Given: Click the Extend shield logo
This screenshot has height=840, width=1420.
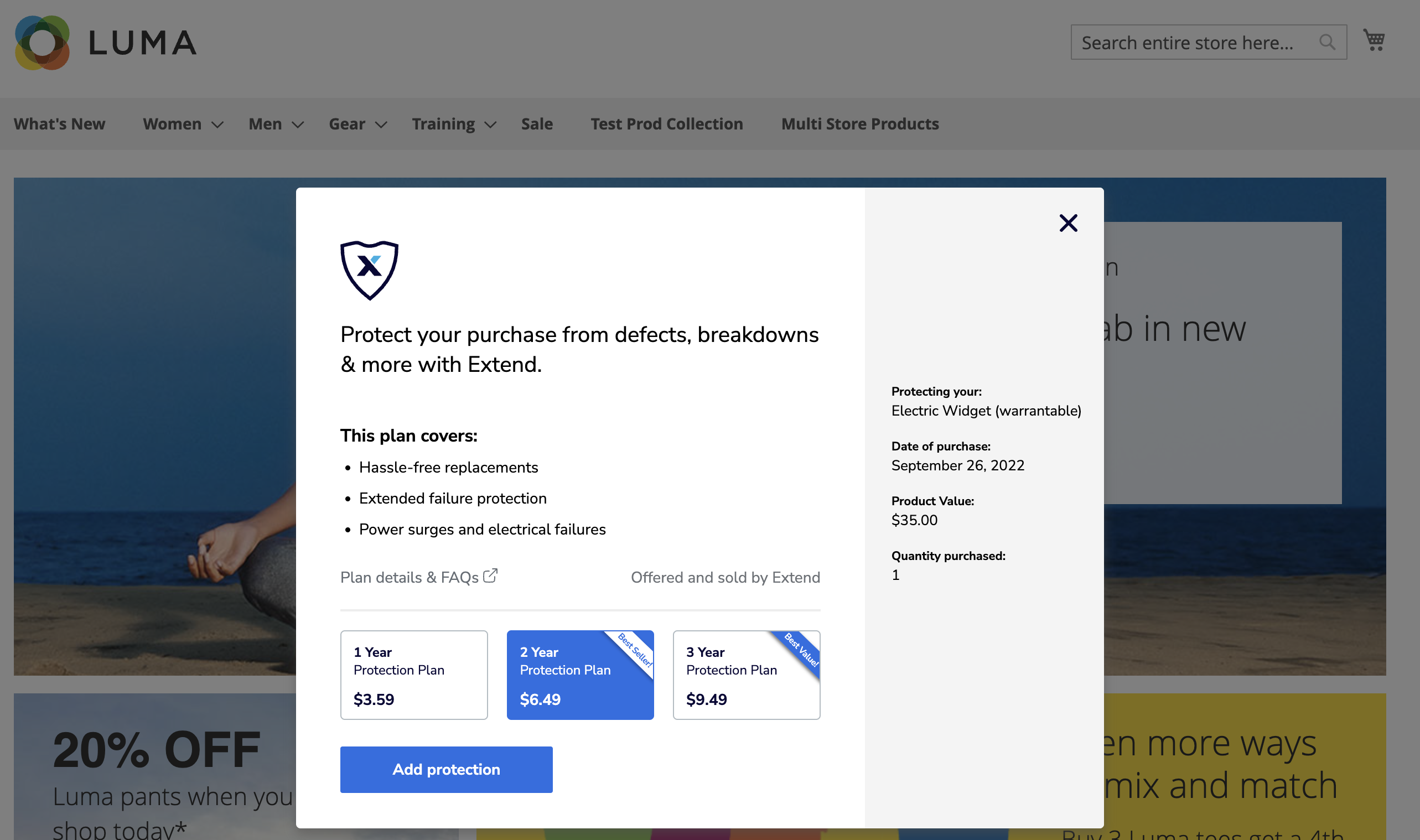Looking at the screenshot, I should (369, 269).
